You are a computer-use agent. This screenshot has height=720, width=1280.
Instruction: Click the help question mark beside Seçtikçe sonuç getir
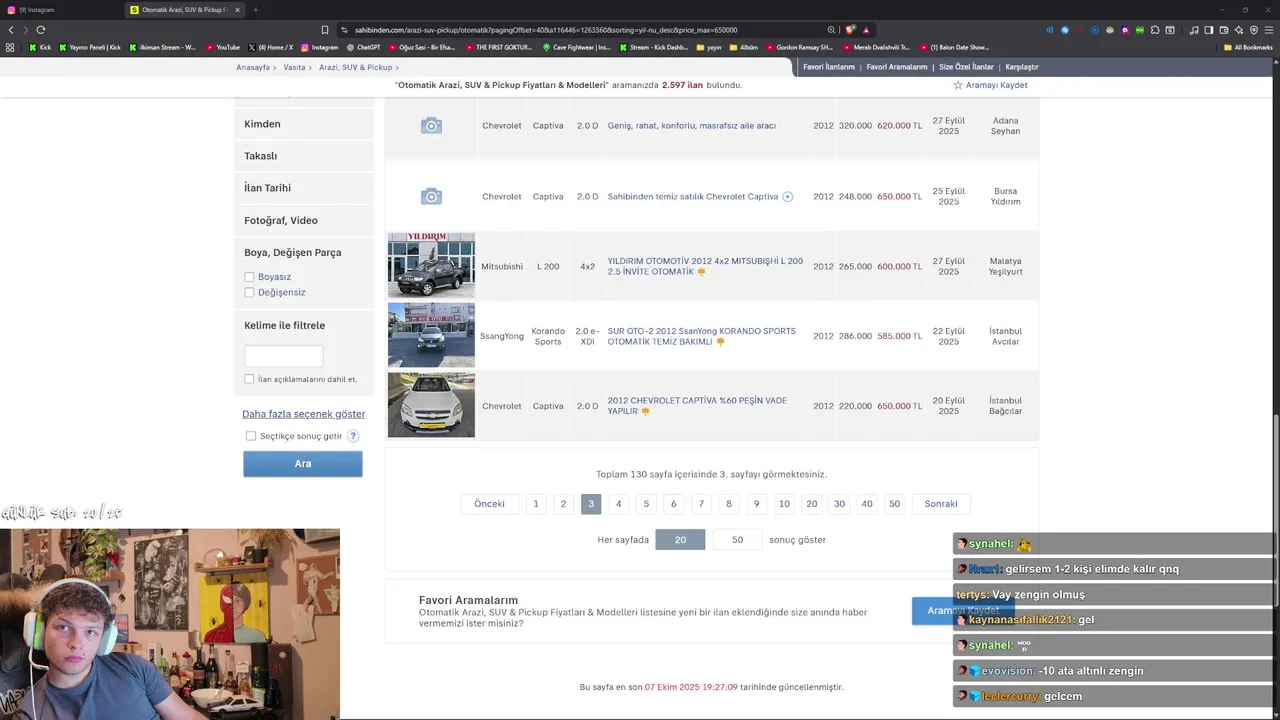[353, 436]
